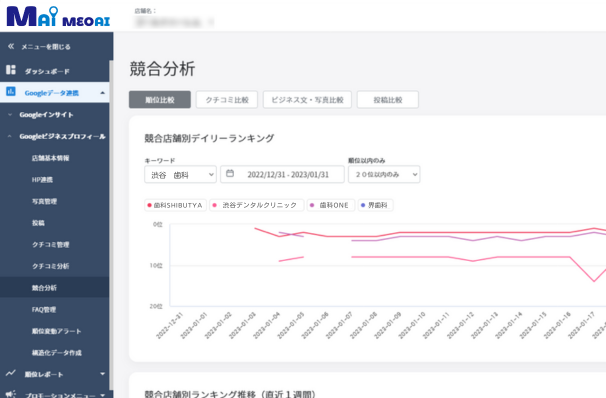The width and height of the screenshot is (606, 398).
Task: Expand the プロモーションメニュー section arrow
Action: (x=102, y=395)
